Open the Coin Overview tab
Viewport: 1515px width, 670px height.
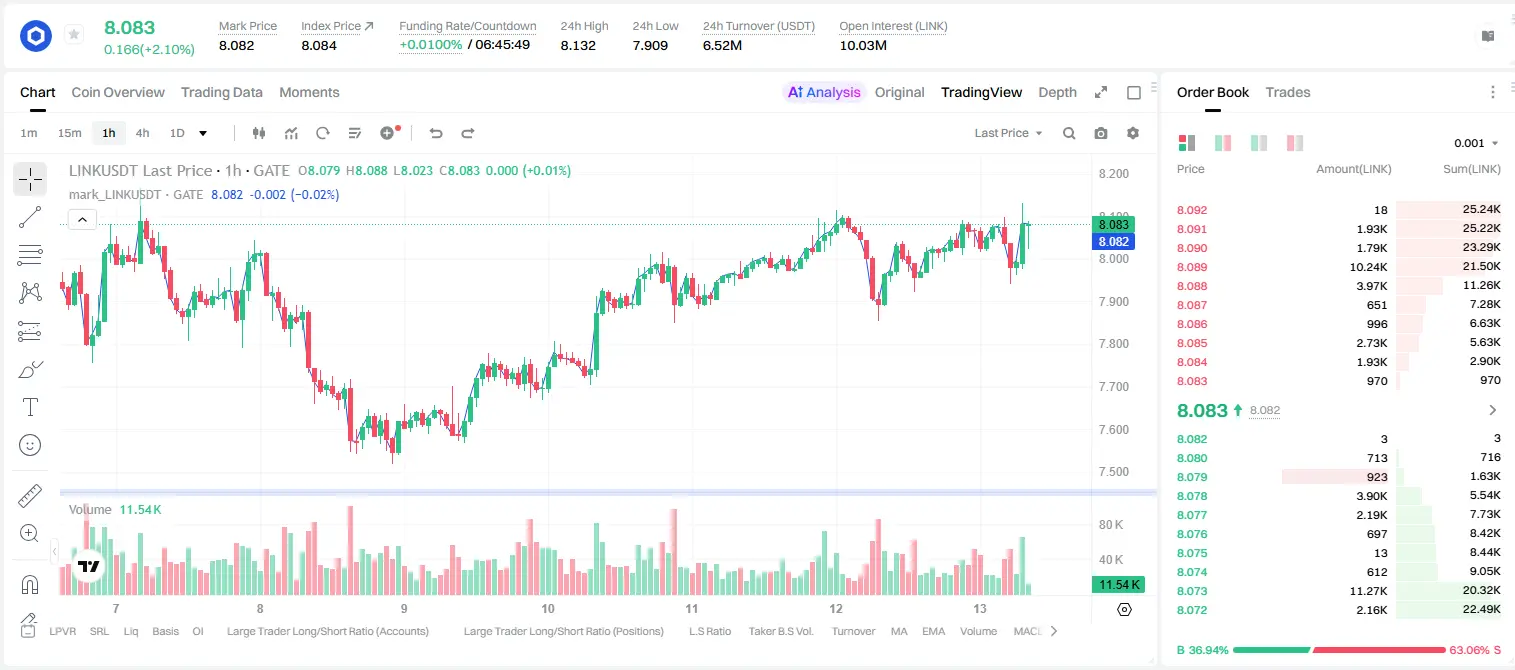tap(118, 92)
